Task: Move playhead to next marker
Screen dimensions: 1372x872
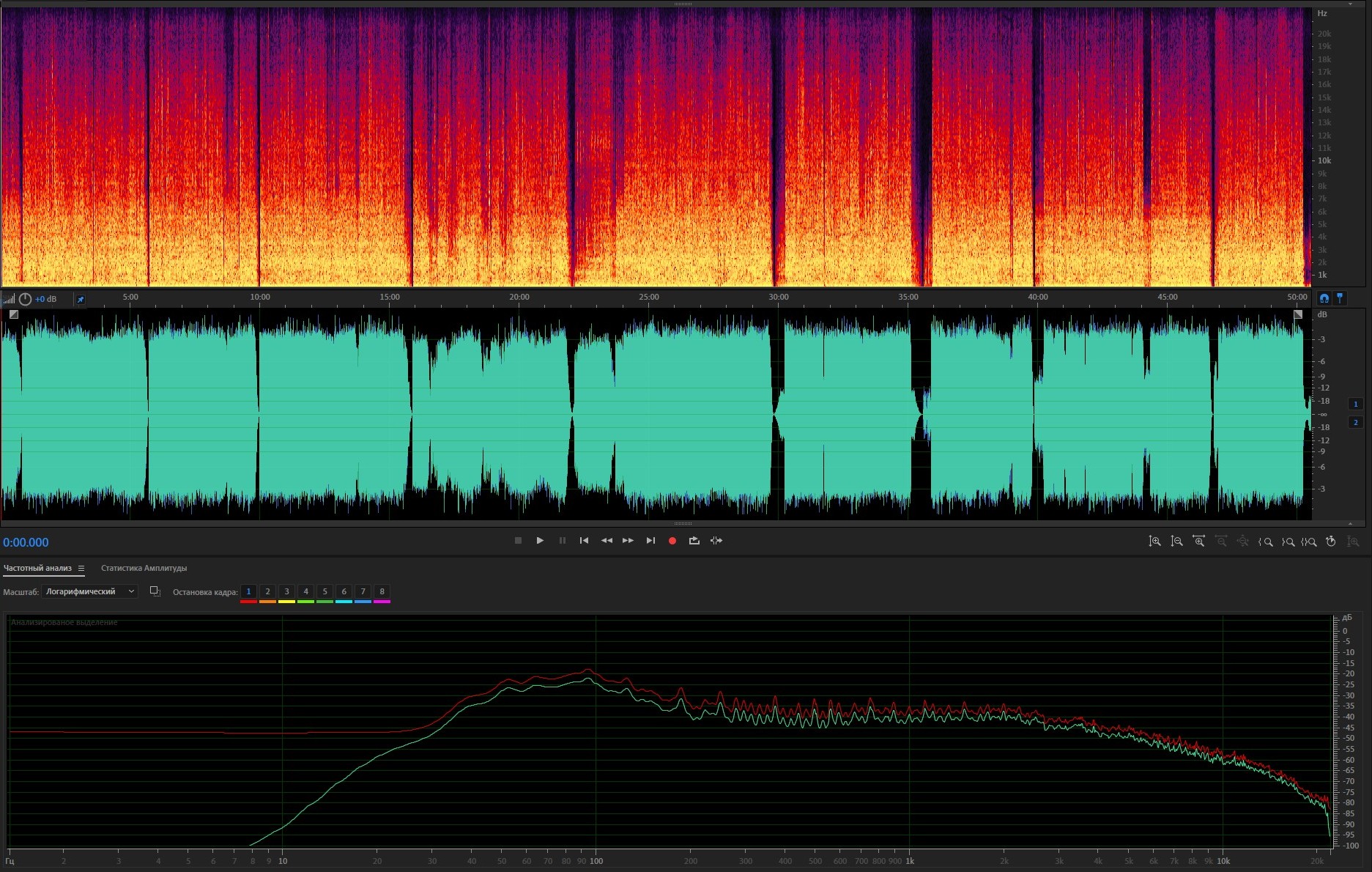Action: (x=650, y=541)
